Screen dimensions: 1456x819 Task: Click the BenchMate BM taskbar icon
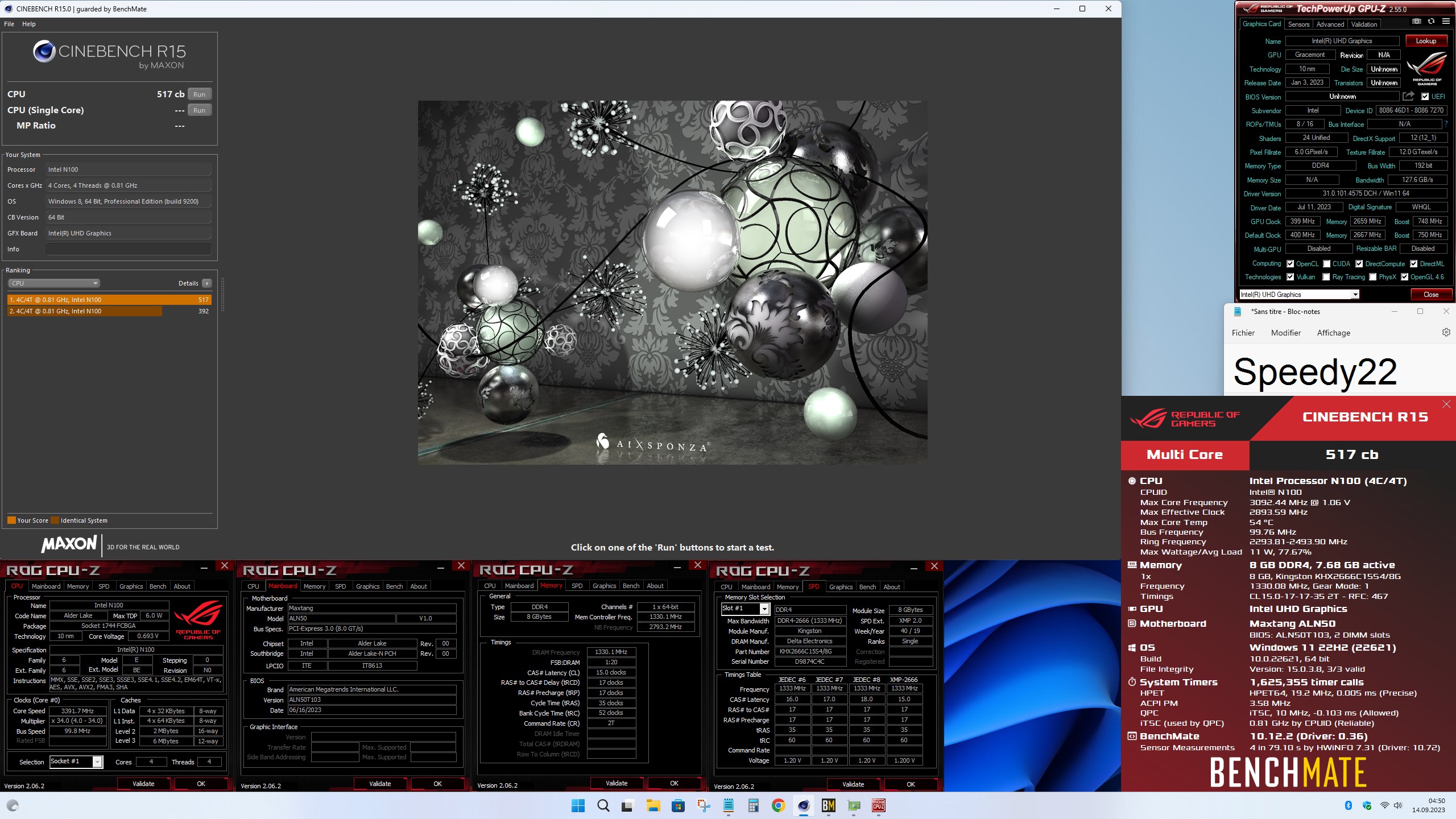click(x=828, y=805)
